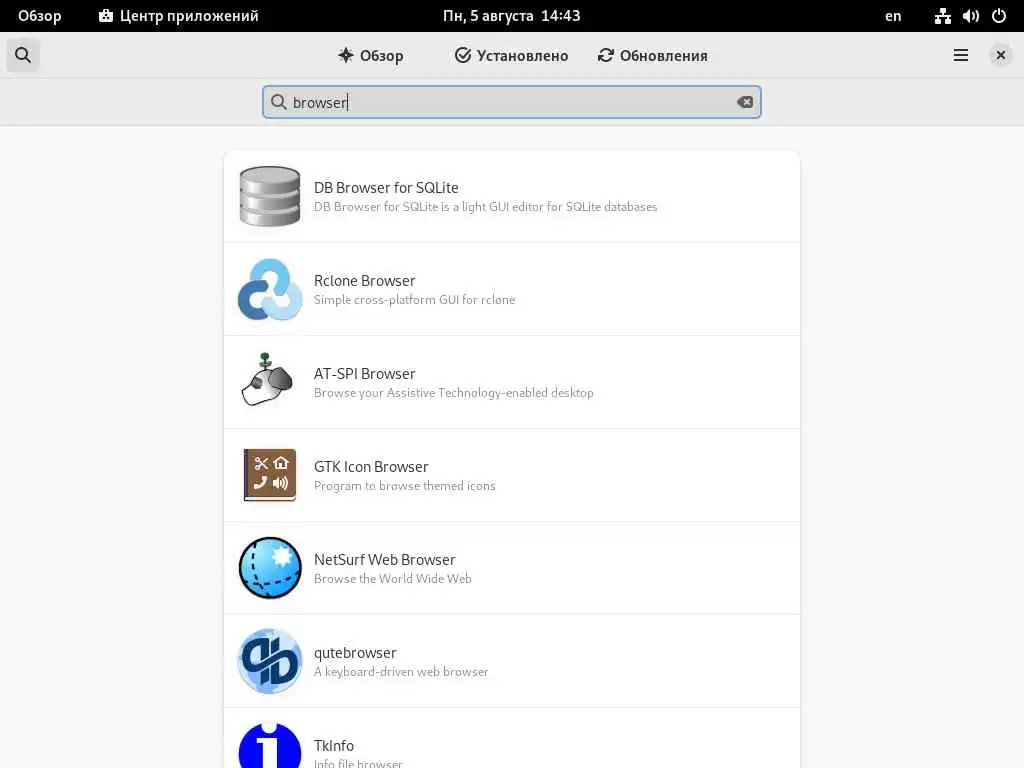Click 'Program to browse themed icons' description

[404, 486]
